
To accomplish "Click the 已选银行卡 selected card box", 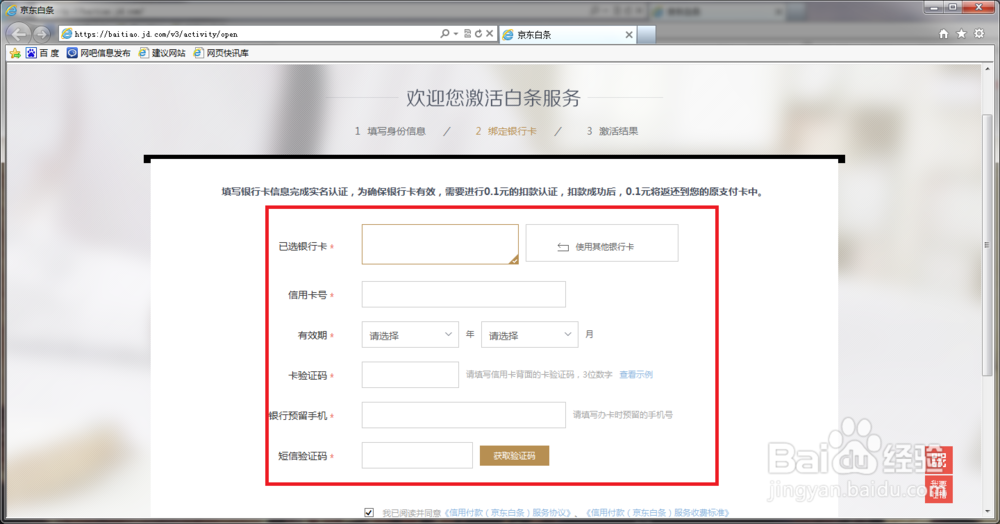I will (x=440, y=244).
